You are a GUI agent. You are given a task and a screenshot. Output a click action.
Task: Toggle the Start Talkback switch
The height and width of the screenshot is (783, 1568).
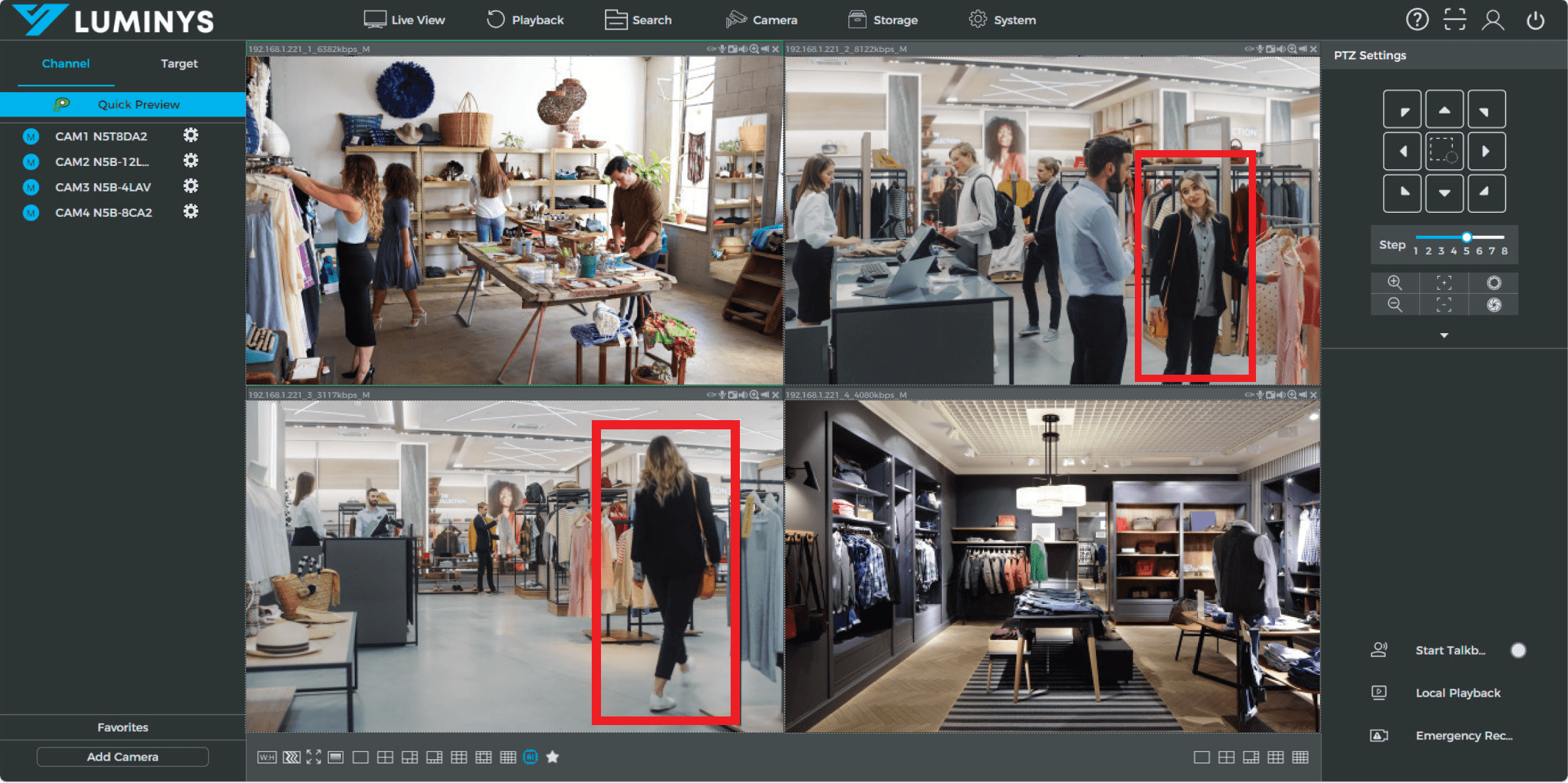pos(1517,650)
